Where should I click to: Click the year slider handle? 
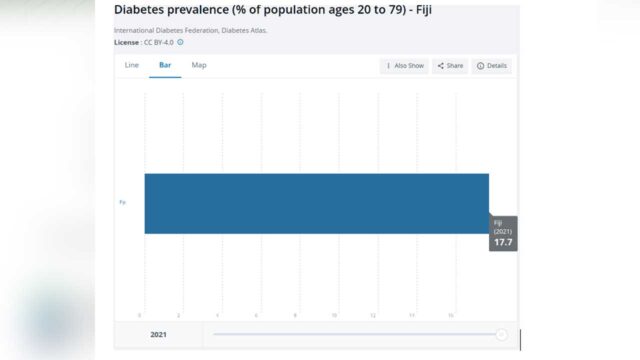[x=501, y=334]
